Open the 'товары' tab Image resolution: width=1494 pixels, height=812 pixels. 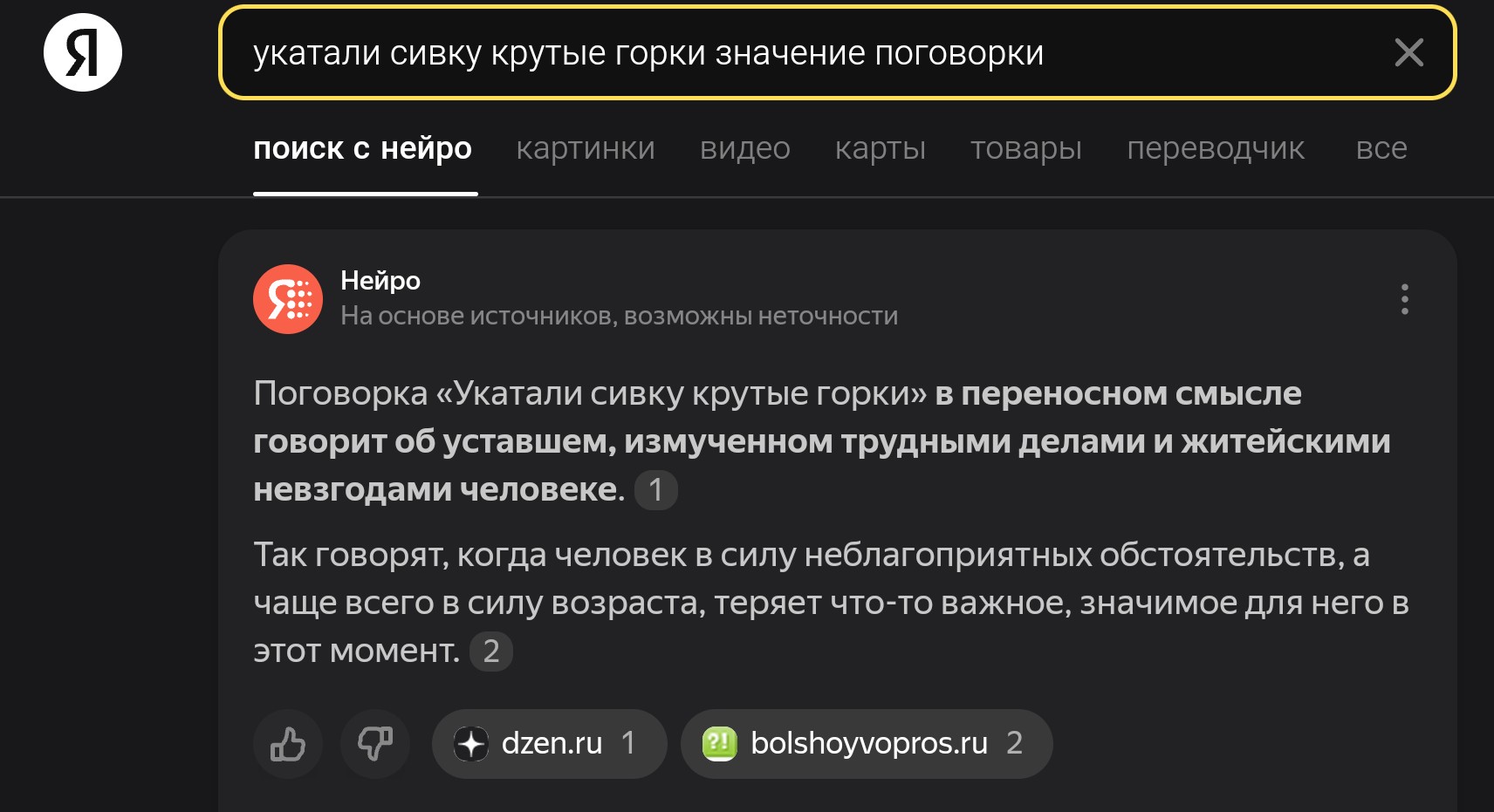(x=1026, y=148)
